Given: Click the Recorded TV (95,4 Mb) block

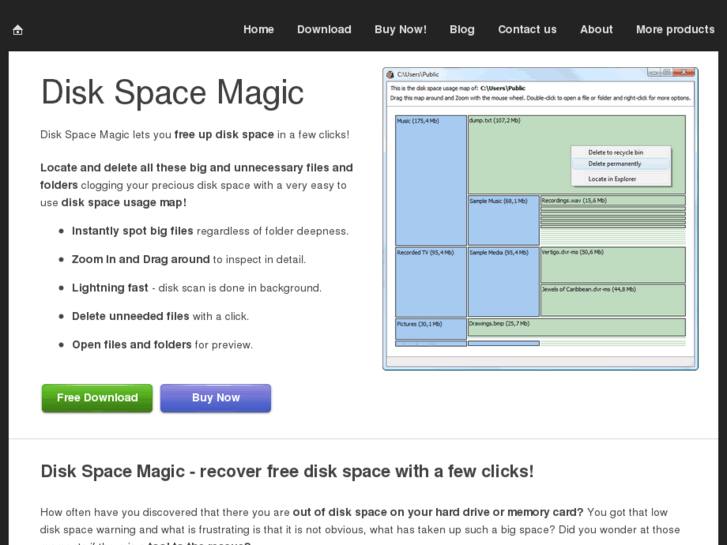Looking at the screenshot, I should tap(431, 282).
